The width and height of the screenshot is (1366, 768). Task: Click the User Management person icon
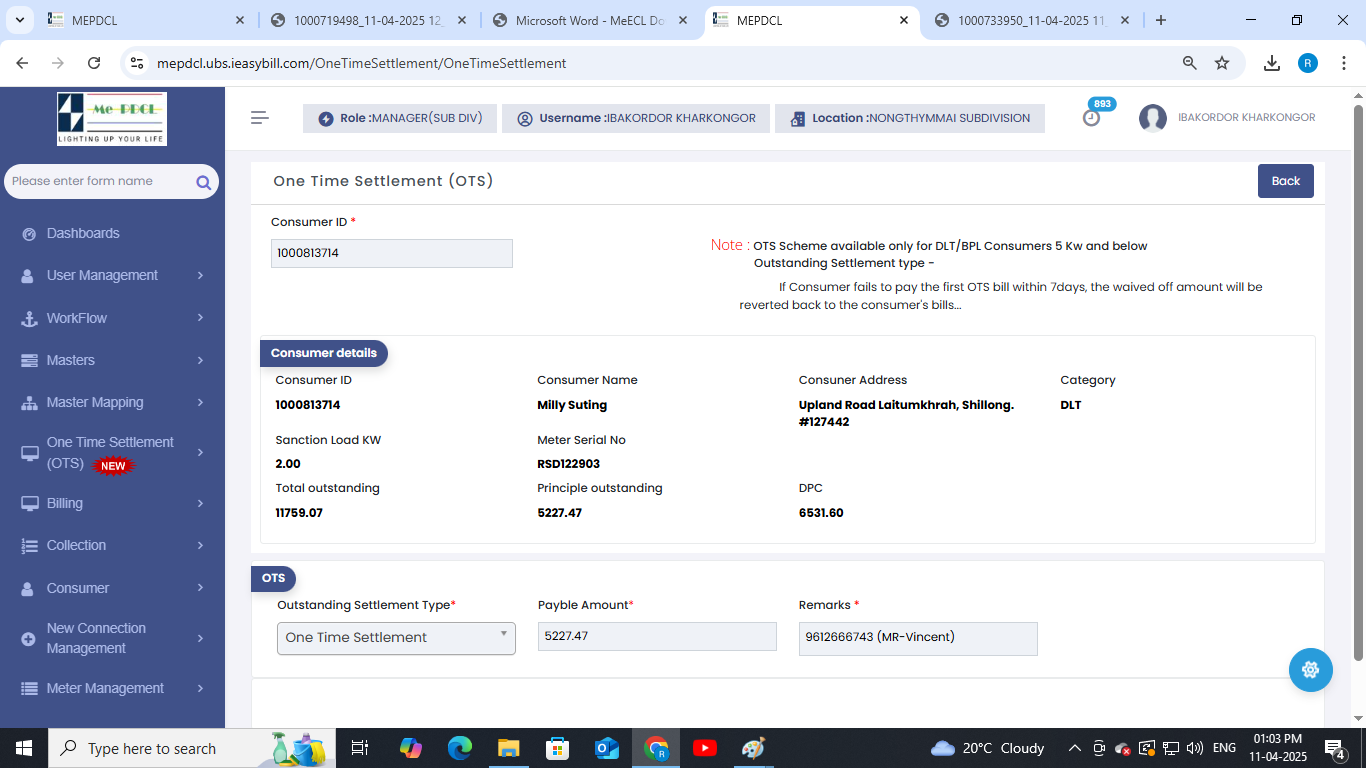[x=28, y=276]
